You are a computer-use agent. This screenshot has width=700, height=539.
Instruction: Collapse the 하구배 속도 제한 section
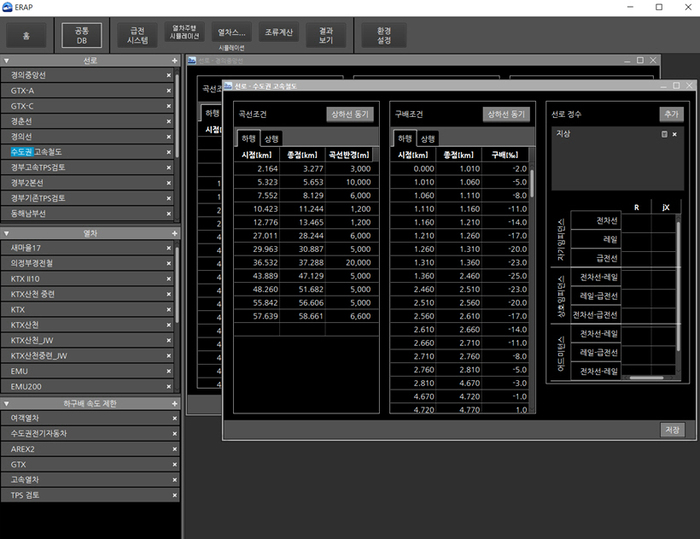click(x=7, y=403)
